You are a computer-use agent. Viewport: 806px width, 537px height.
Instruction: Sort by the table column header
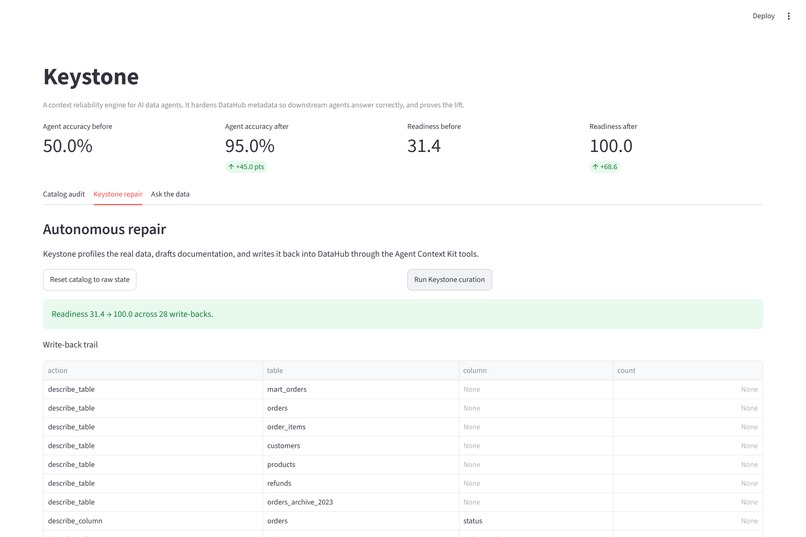click(361, 371)
